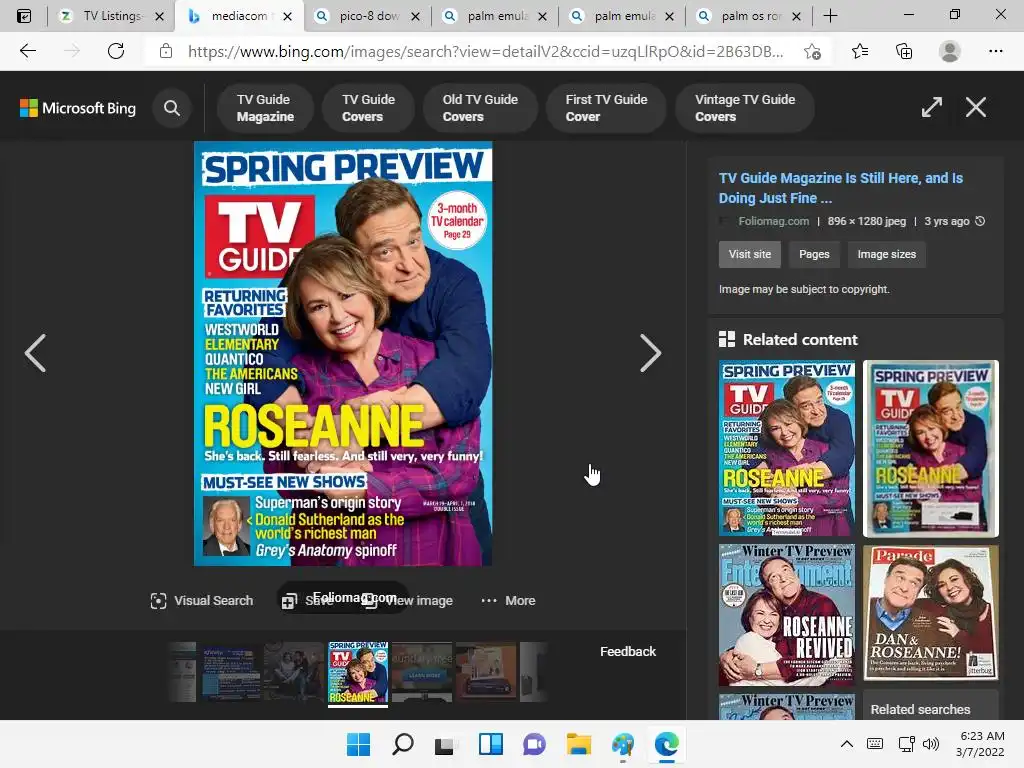Click the site lock icon
Screen dimensions: 1024x768
[166, 51]
